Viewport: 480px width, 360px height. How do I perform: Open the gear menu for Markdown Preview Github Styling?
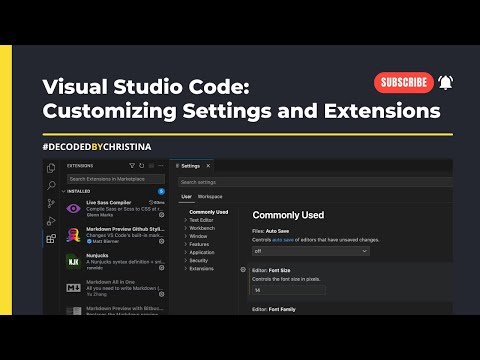[x=162, y=241]
